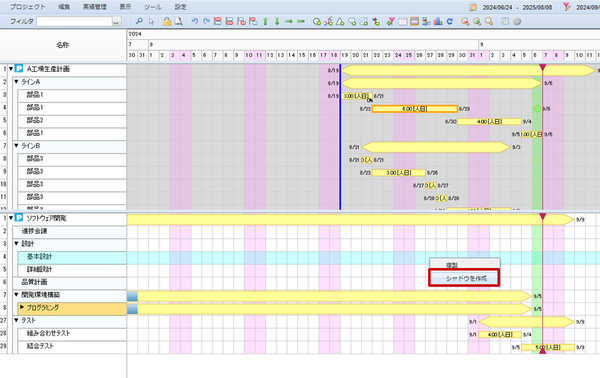Image resolution: width=600 pixels, height=378 pixels.
Task: Click the bar chart icon in toolbar
Action: (438, 21)
